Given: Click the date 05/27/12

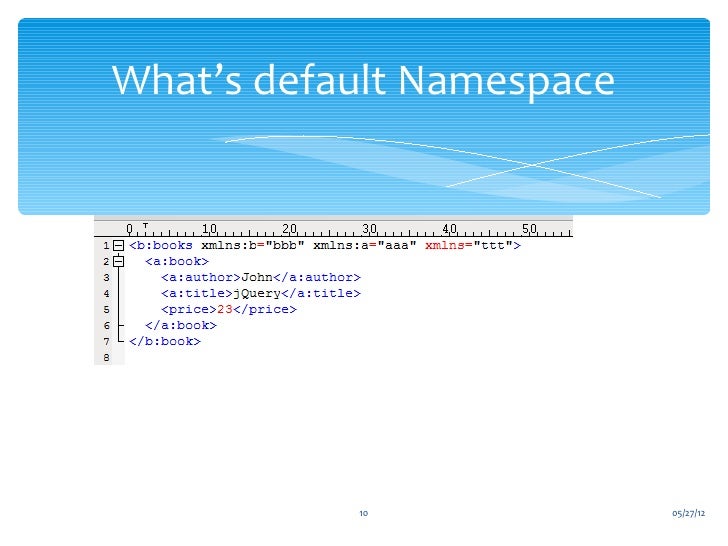Looking at the screenshot, I should click(689, 513).
